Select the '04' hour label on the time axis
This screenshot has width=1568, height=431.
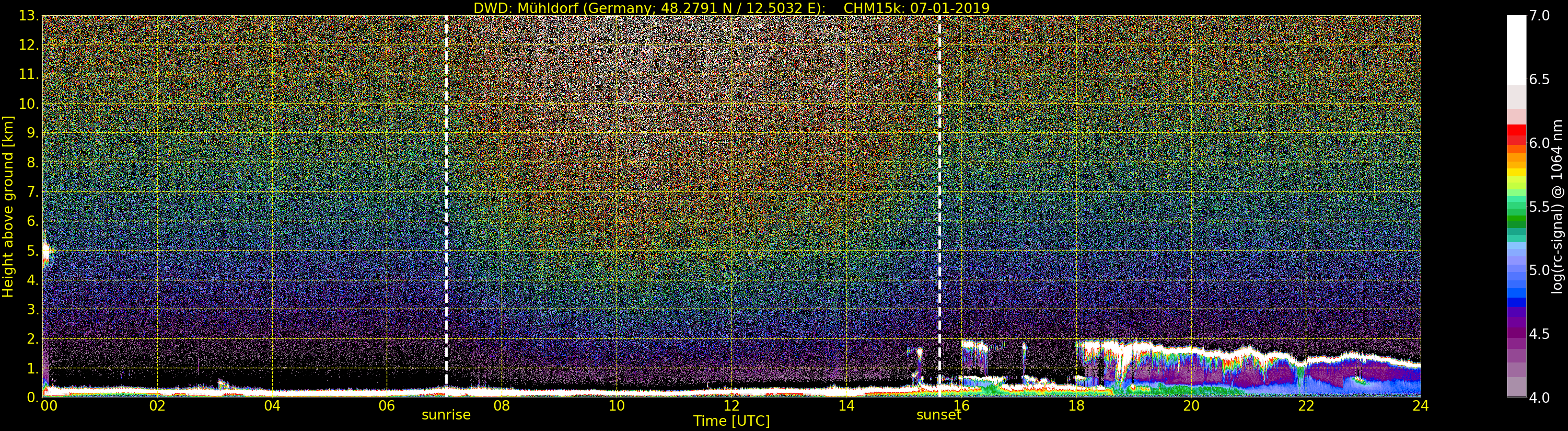click(272, 405)
